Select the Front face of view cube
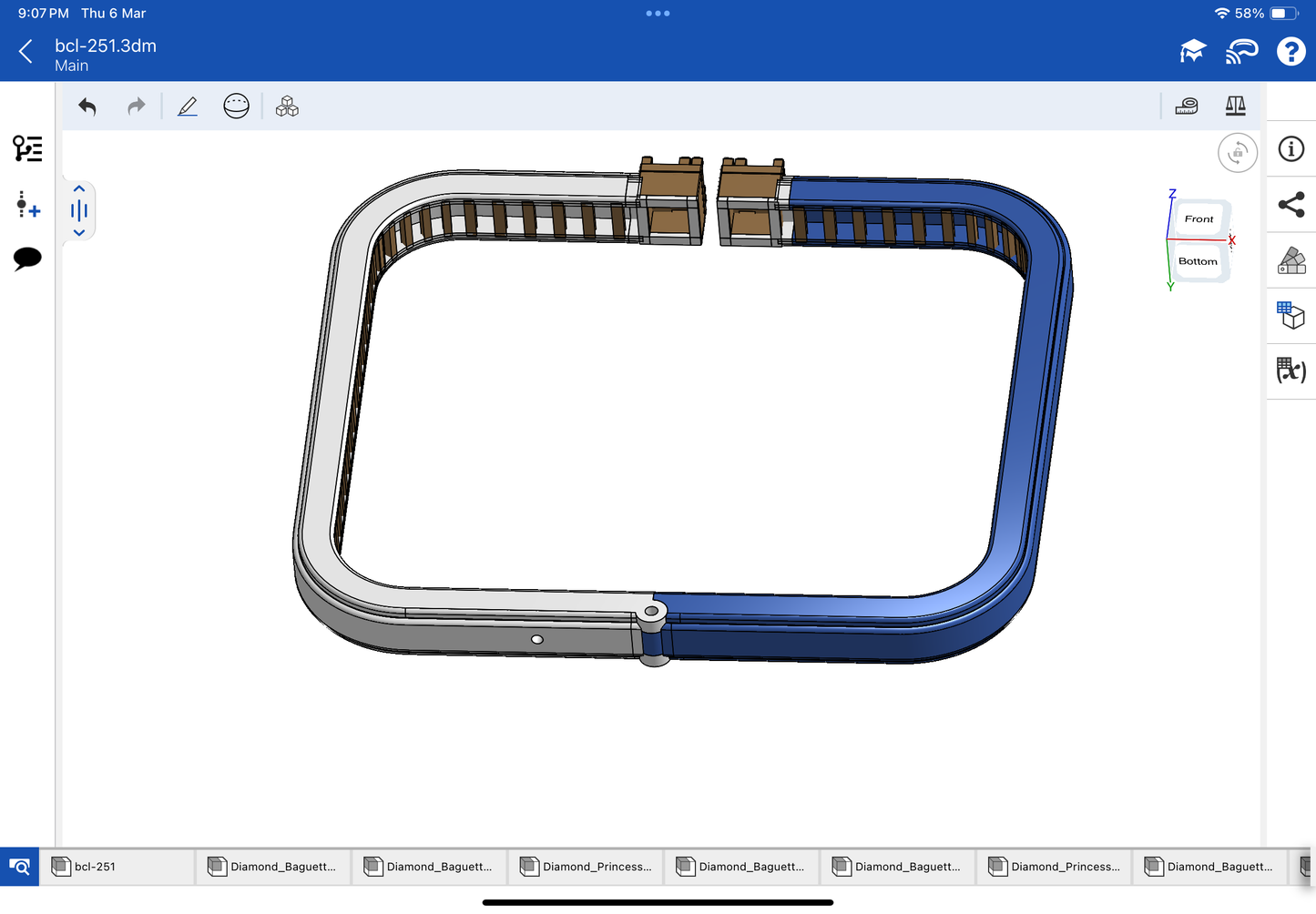The height and width of the screenshot is (914, 1316). click(1199, 219)
